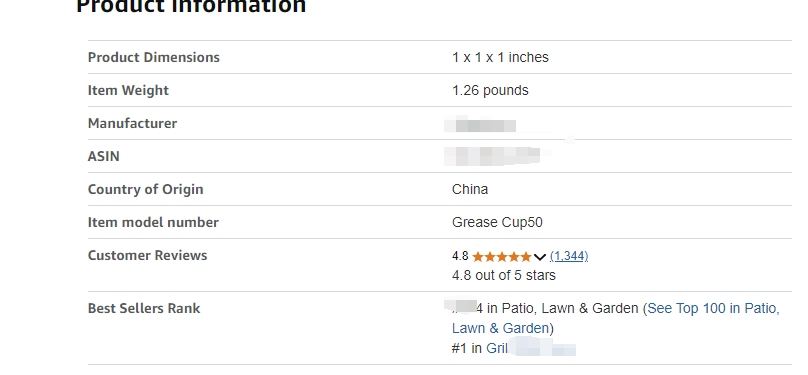
Task: Click the Country of Origin label
Action: point(145,189)
